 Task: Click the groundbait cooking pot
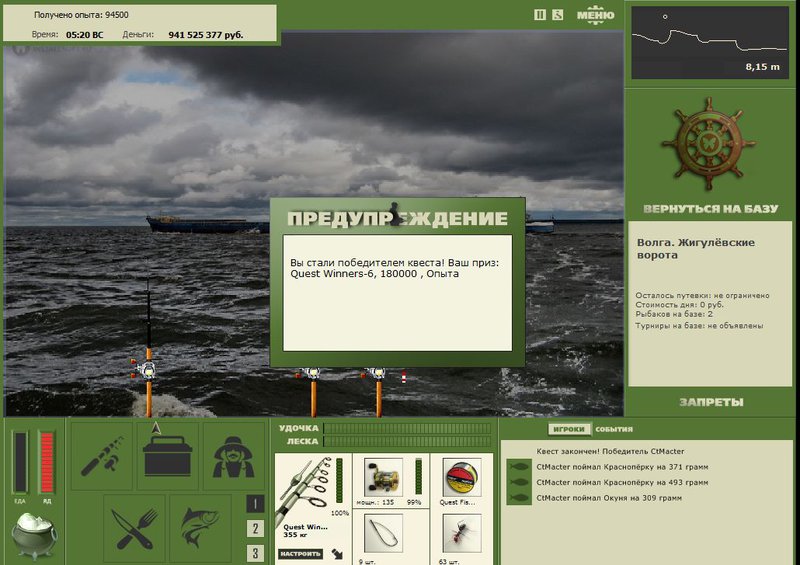(x=34, y=536)
